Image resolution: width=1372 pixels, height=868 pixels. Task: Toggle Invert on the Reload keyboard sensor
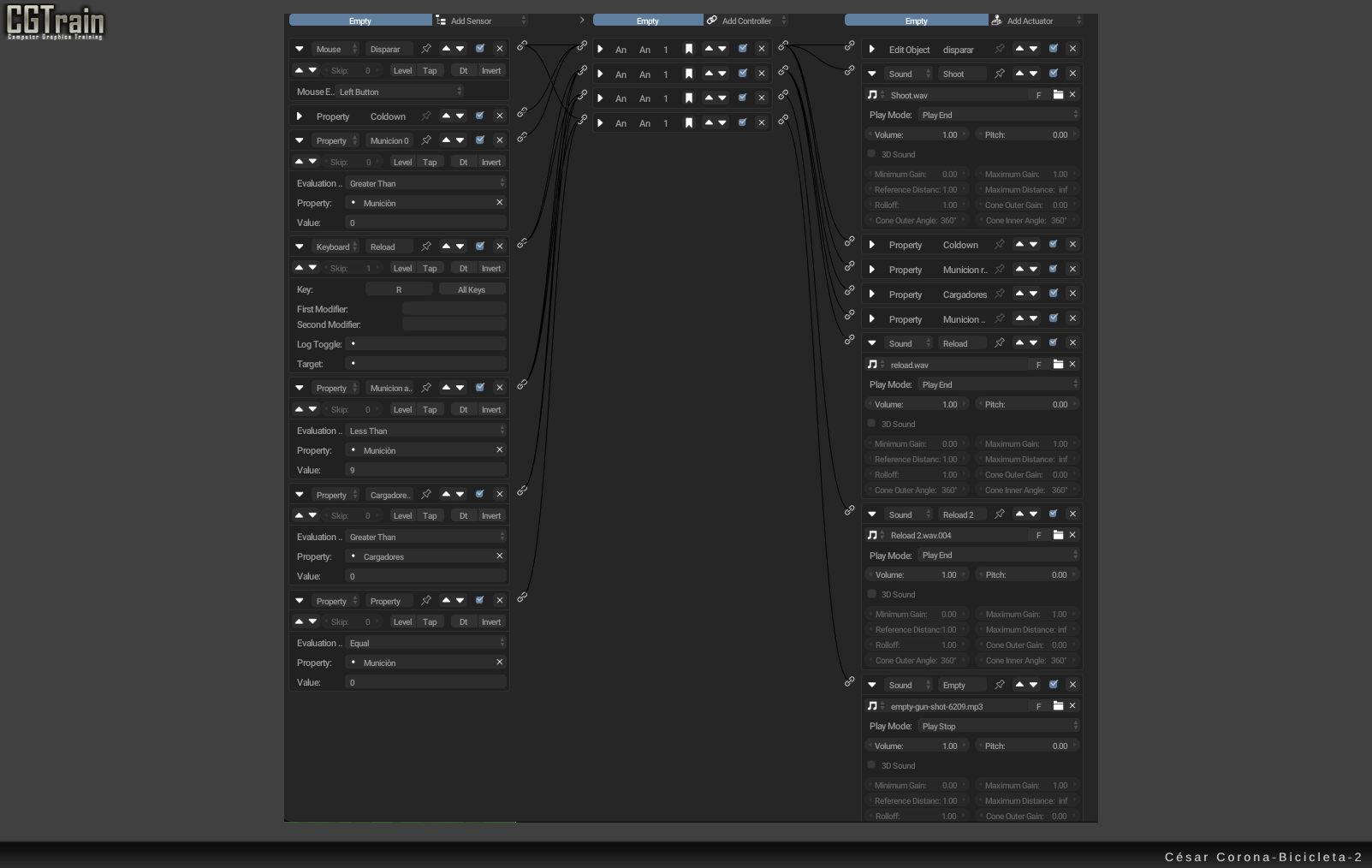pyautogui.click(x=491, y=269)
